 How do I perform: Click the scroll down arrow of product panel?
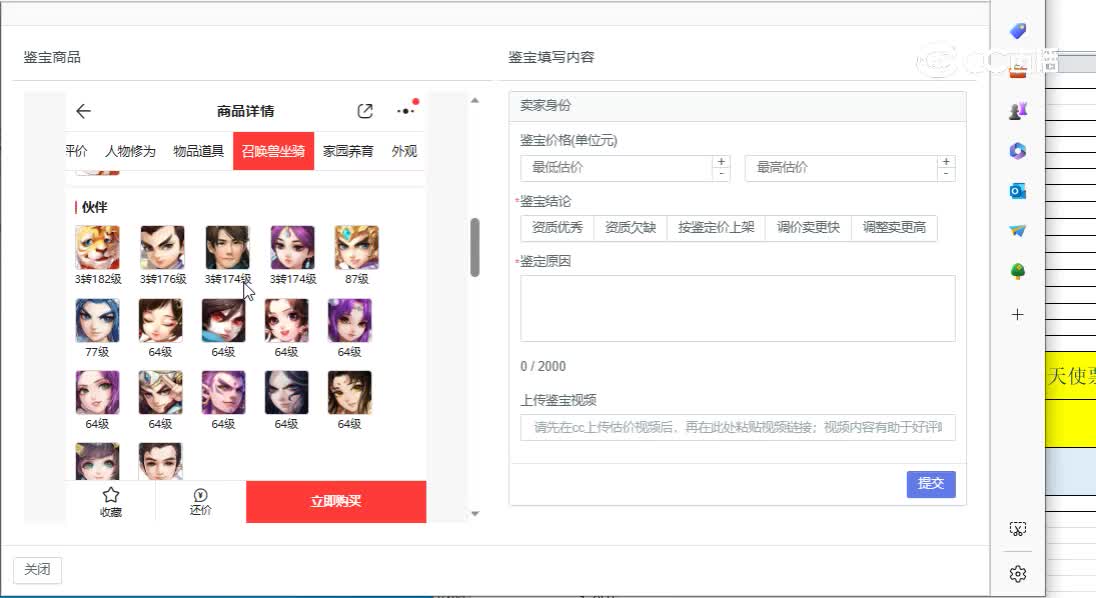475,513
